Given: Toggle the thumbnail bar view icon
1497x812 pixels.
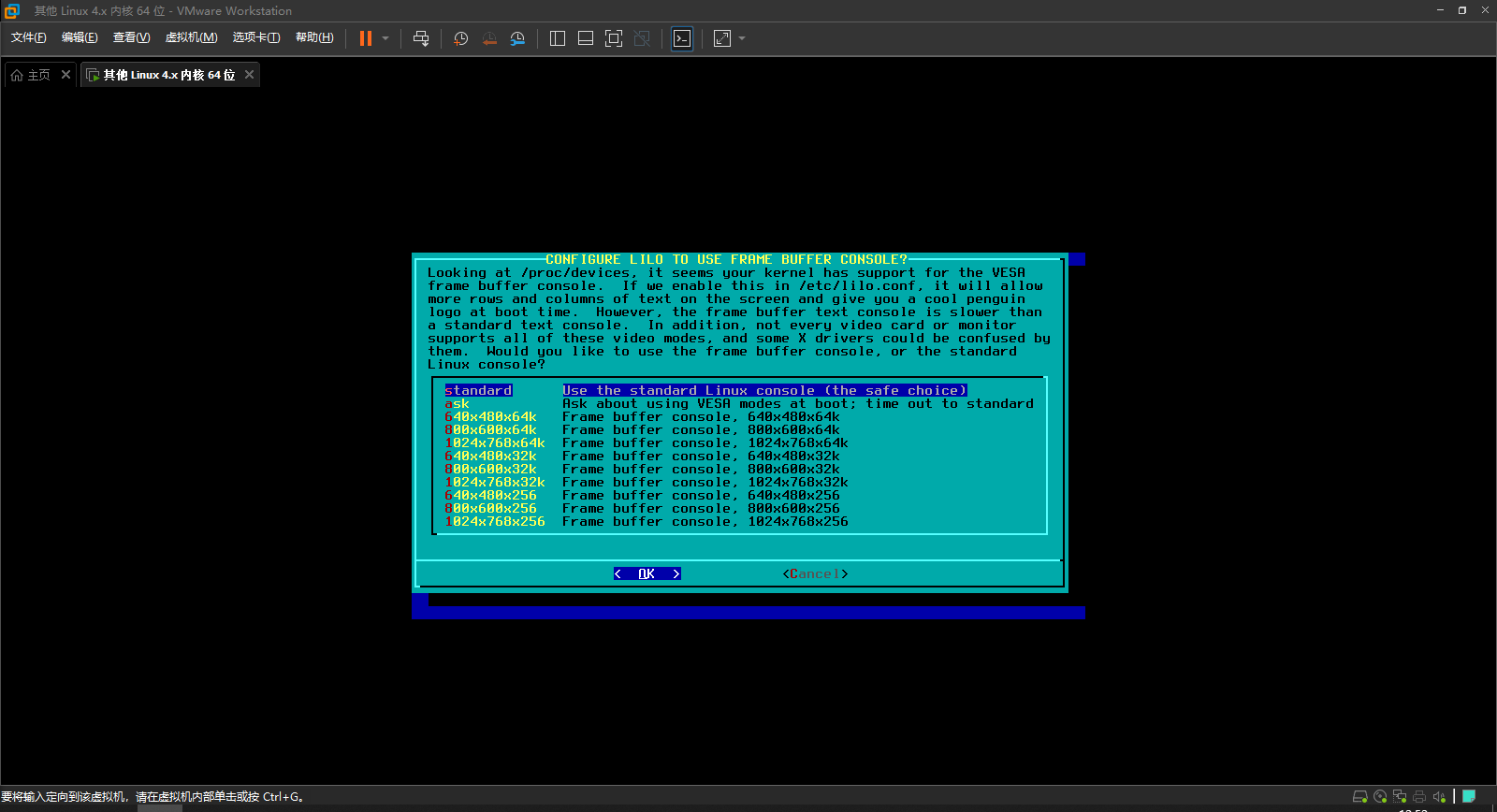Looking at the screenshot, I should 586,38.
